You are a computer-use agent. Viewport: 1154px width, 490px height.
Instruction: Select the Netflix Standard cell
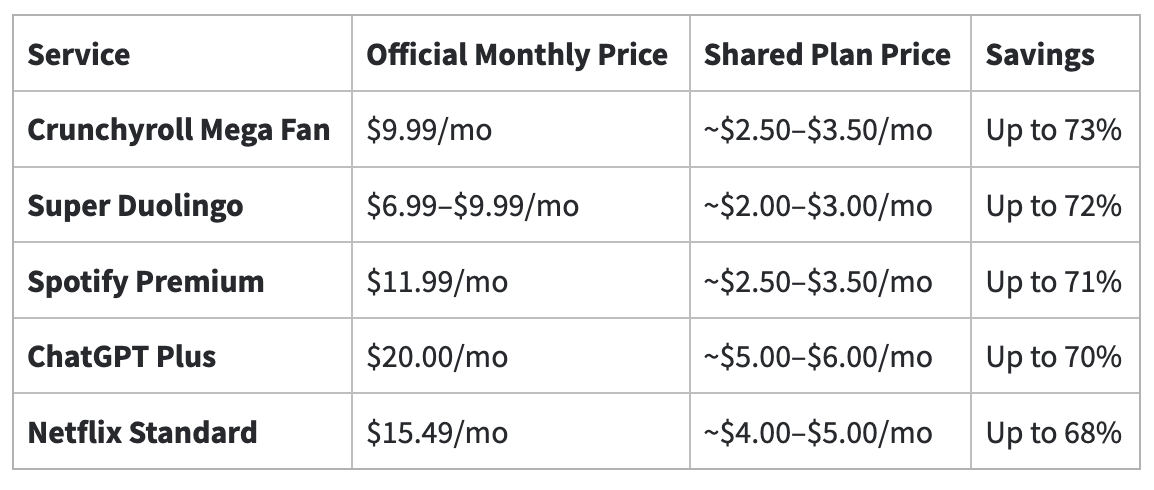142,432
